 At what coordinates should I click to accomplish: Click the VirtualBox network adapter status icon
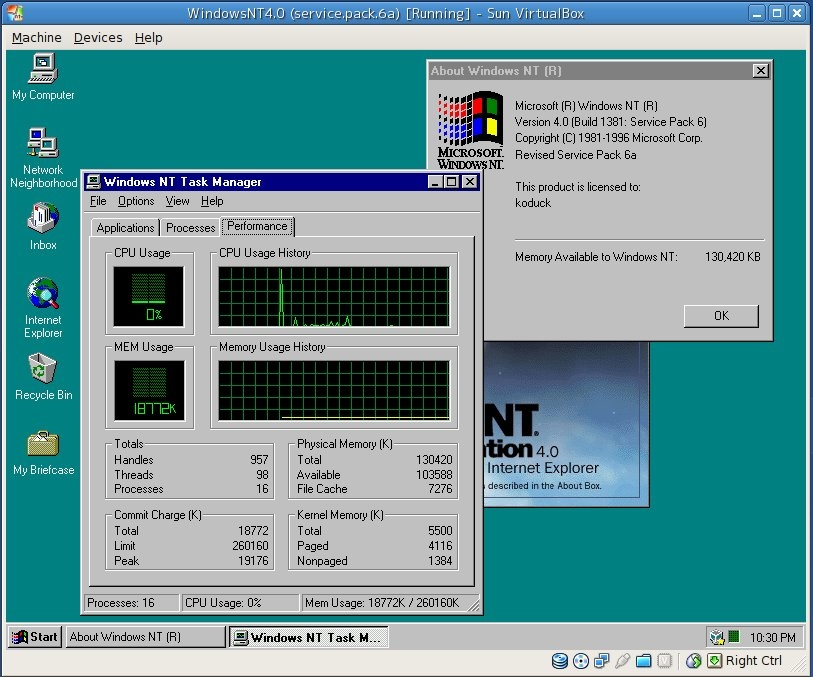tap(602, 661)
